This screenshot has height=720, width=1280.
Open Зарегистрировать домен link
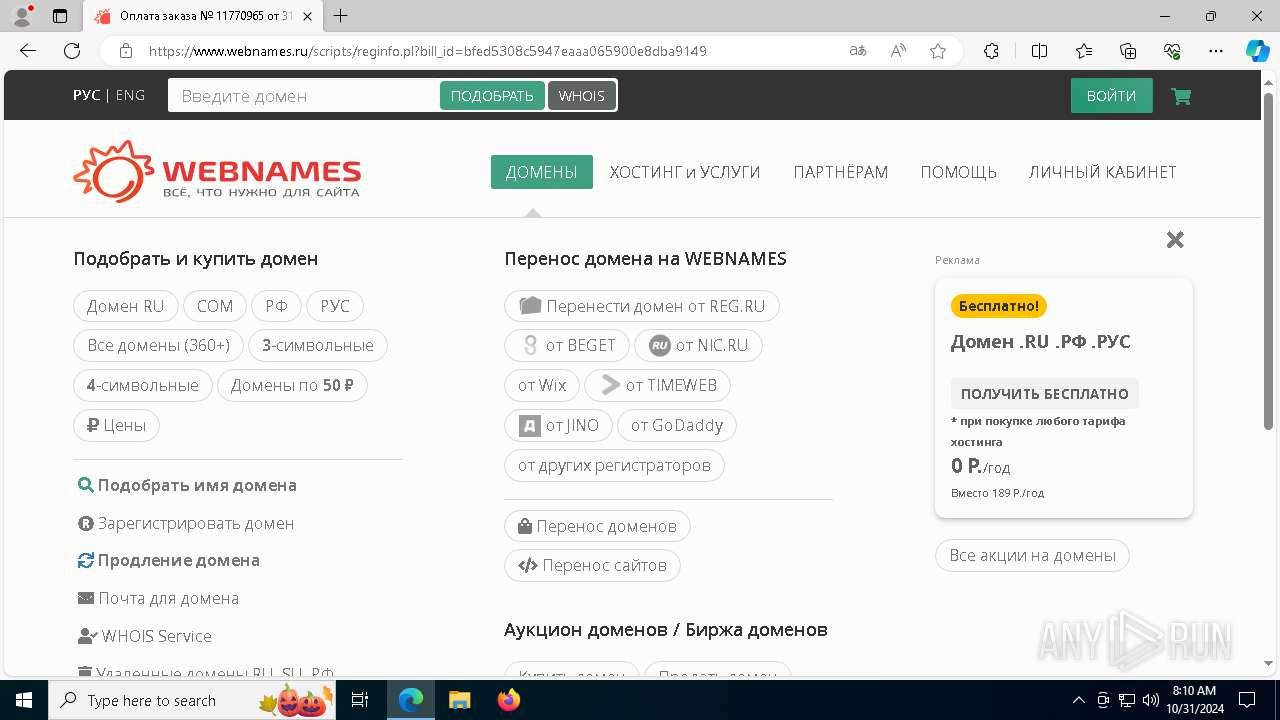pyautogui.click(x=186, y=523)
